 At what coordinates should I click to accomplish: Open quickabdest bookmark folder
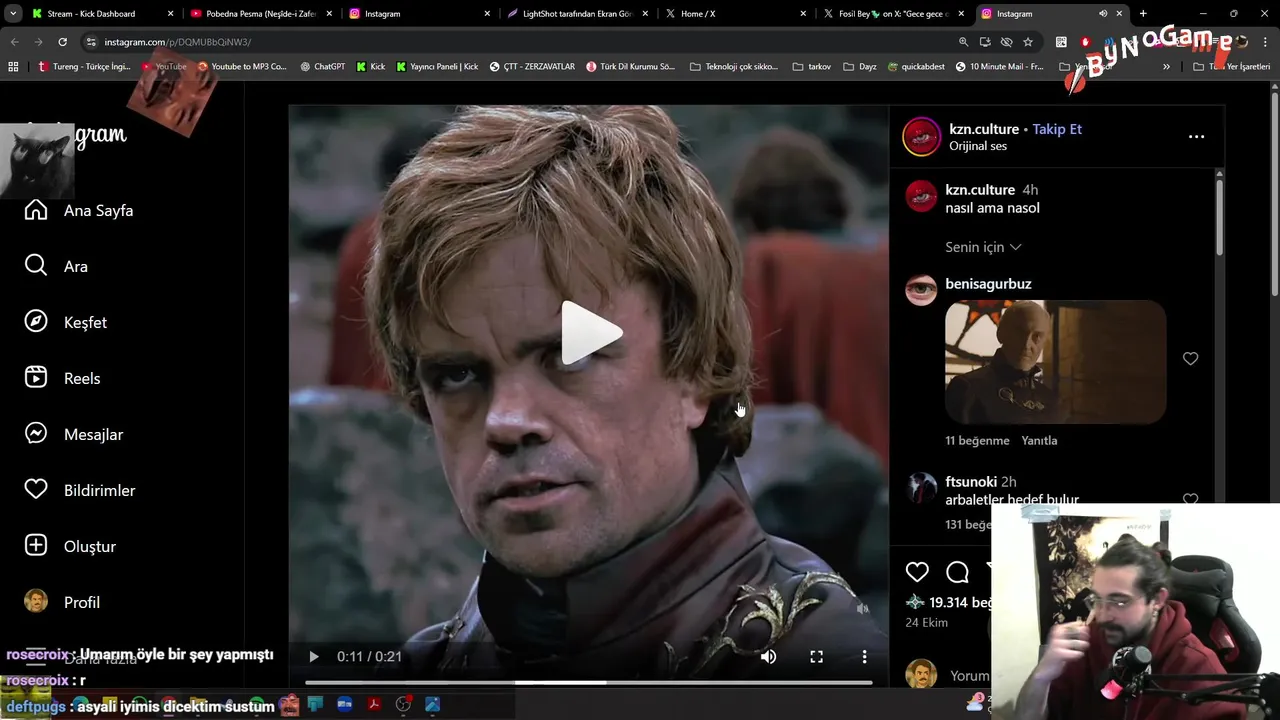[915, 66]
